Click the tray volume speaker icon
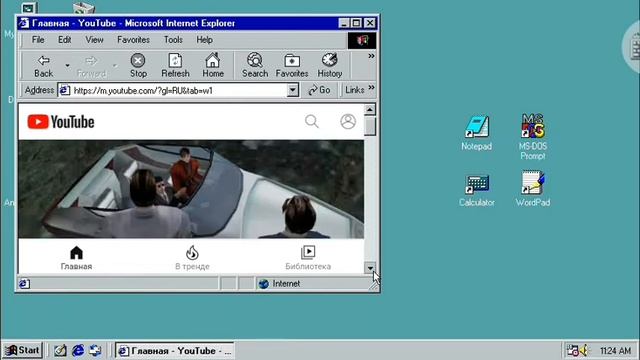 click(584, 350)
